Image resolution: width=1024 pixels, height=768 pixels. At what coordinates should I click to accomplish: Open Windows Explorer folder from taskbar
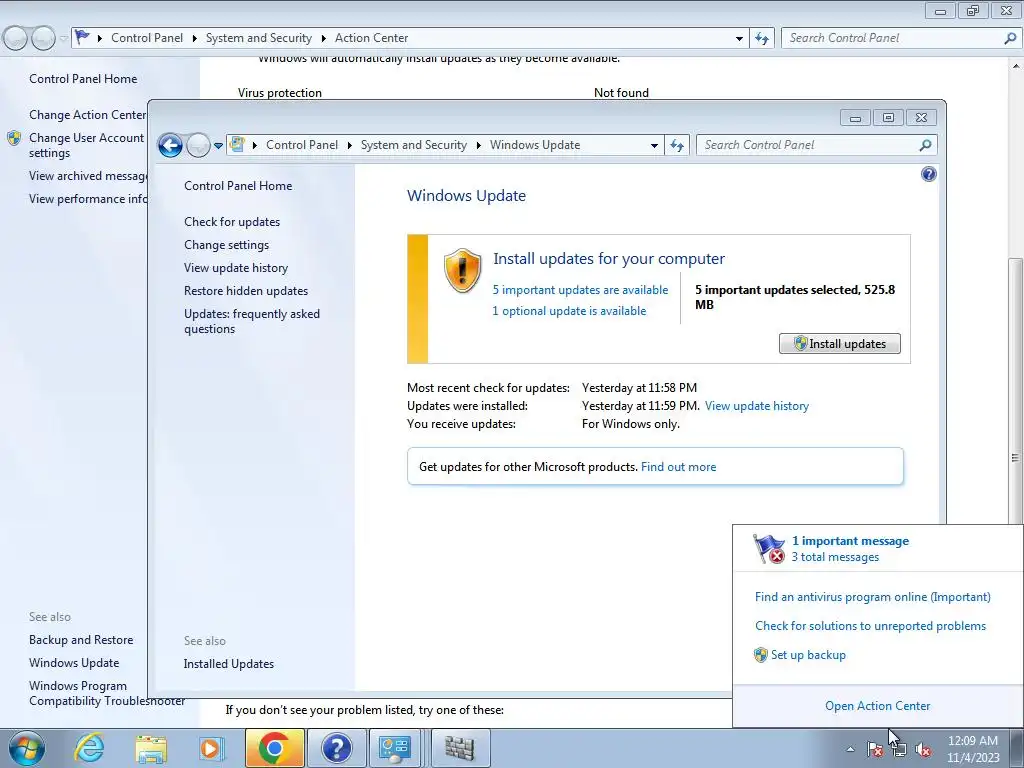tap(151, 748)
